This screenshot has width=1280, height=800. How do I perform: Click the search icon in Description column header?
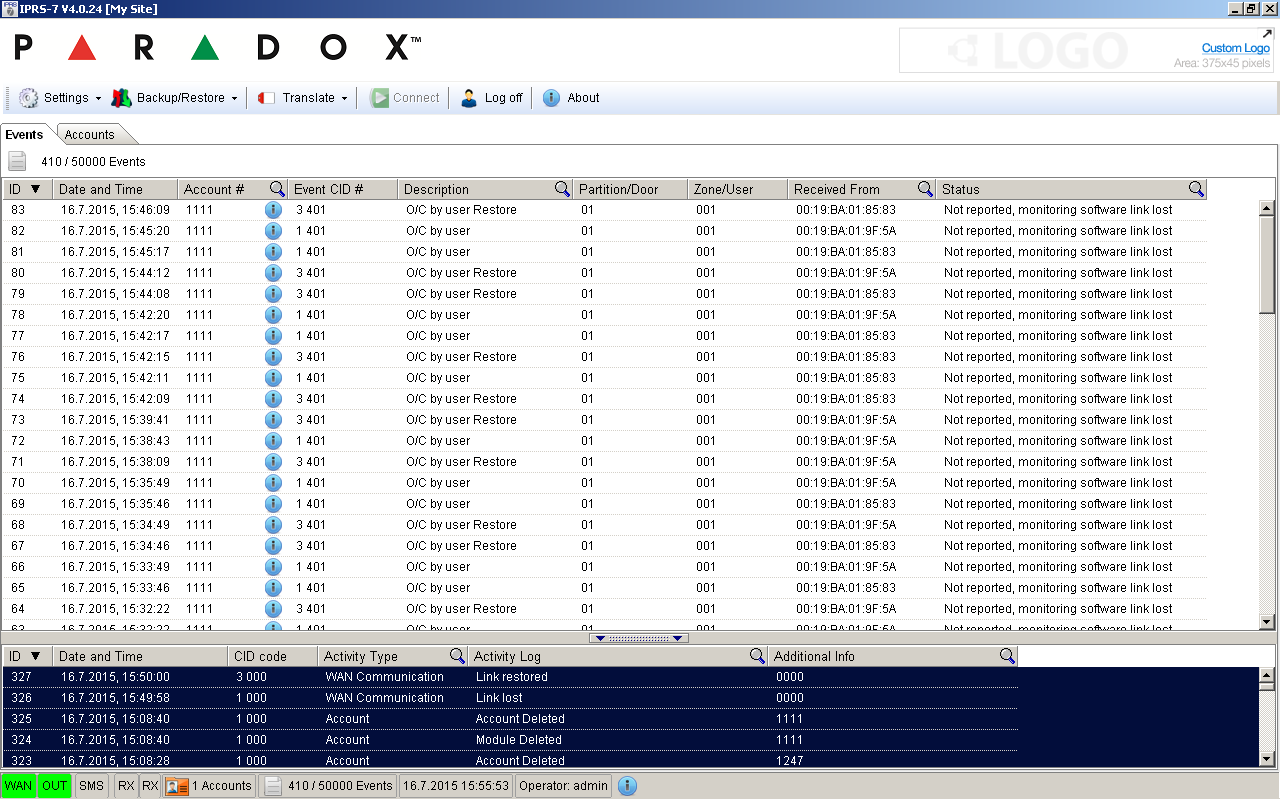click(563, 189)
